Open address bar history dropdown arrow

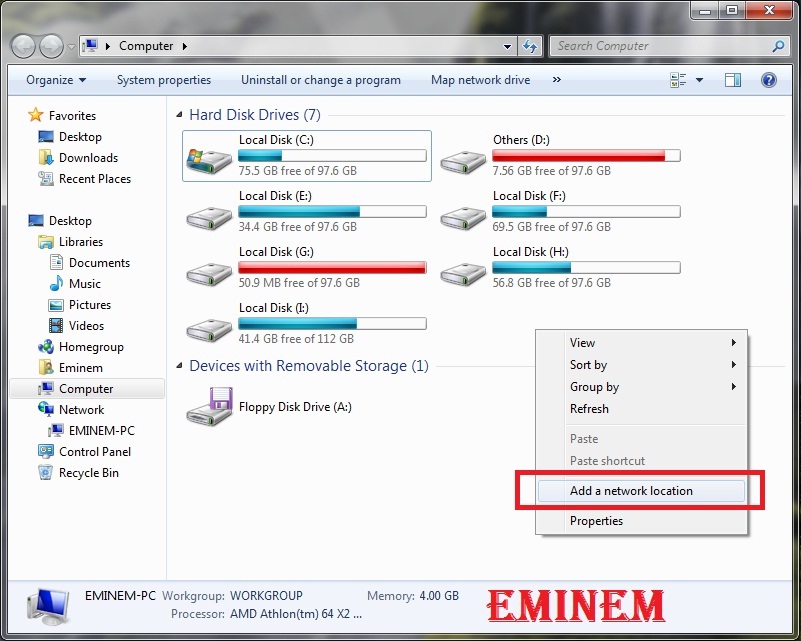tap(507, 46)
